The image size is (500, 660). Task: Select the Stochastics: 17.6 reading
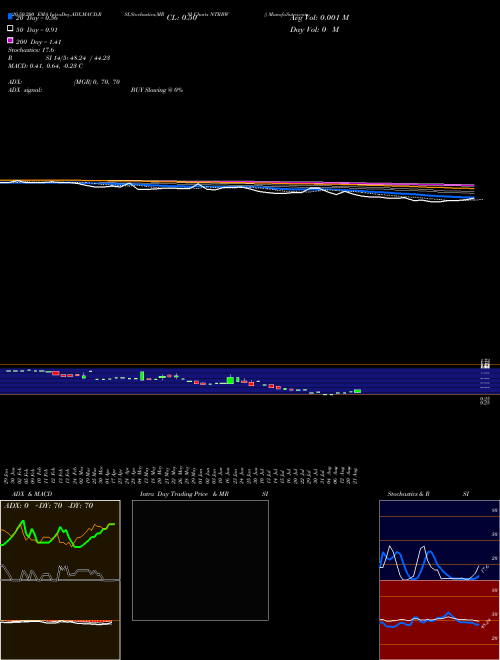(x=31, y=50)
